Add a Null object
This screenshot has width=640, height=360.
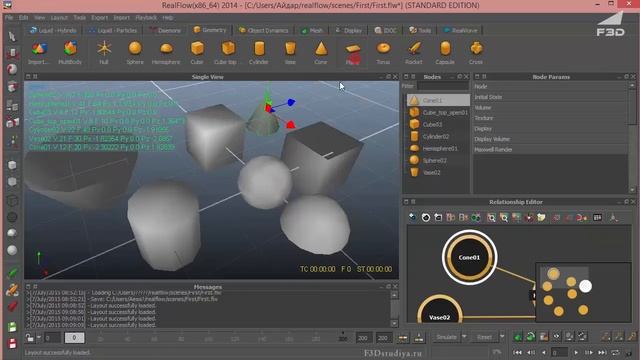point(104,53)
